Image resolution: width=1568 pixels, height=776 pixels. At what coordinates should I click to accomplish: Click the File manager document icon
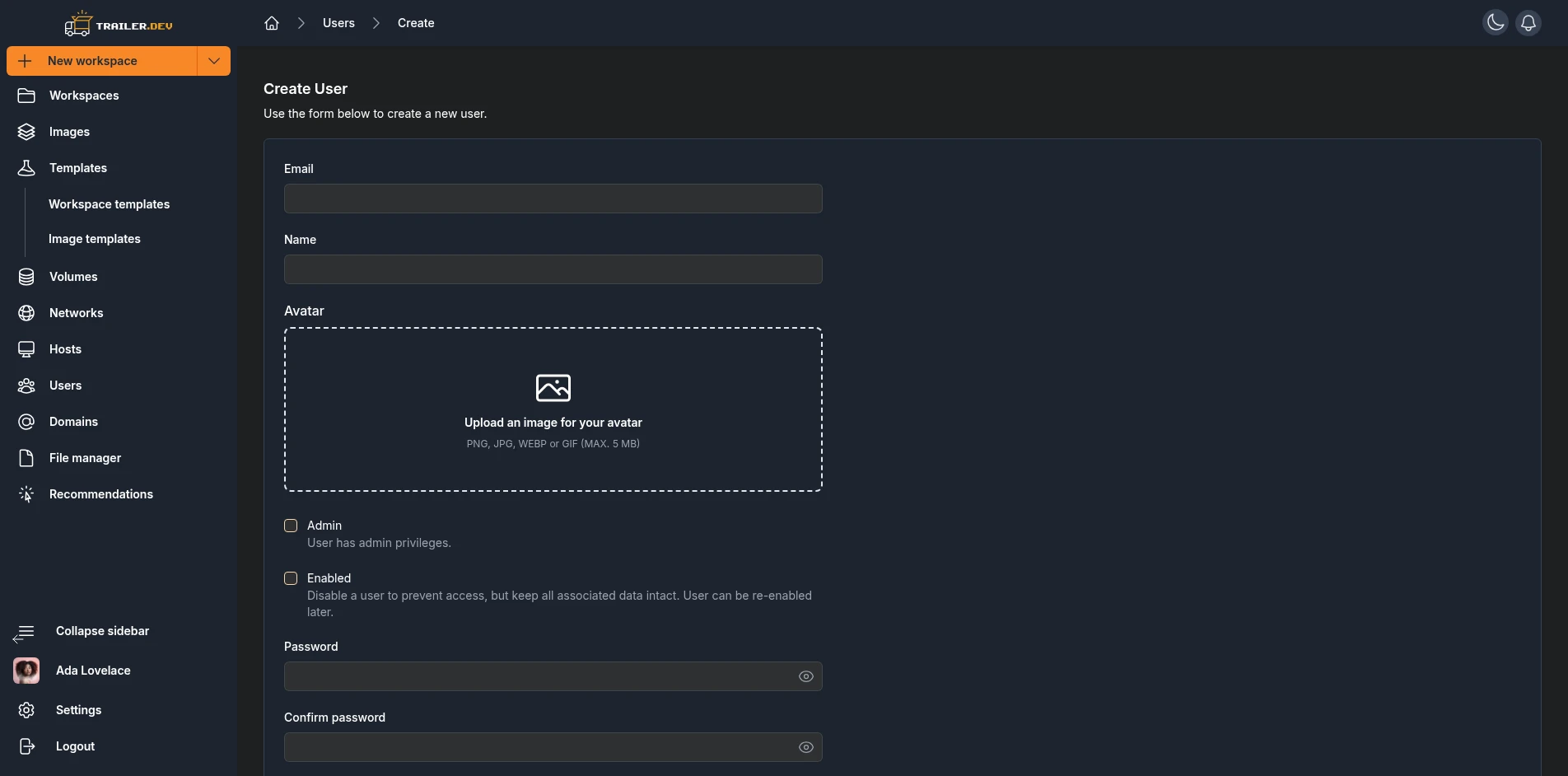26,458
